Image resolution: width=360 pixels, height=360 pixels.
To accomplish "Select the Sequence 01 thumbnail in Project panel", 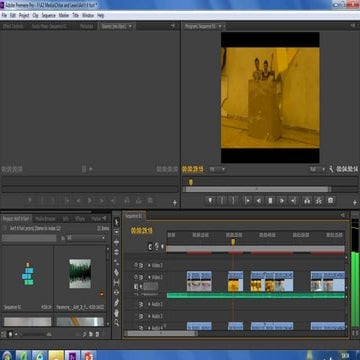I will point(27,274).
